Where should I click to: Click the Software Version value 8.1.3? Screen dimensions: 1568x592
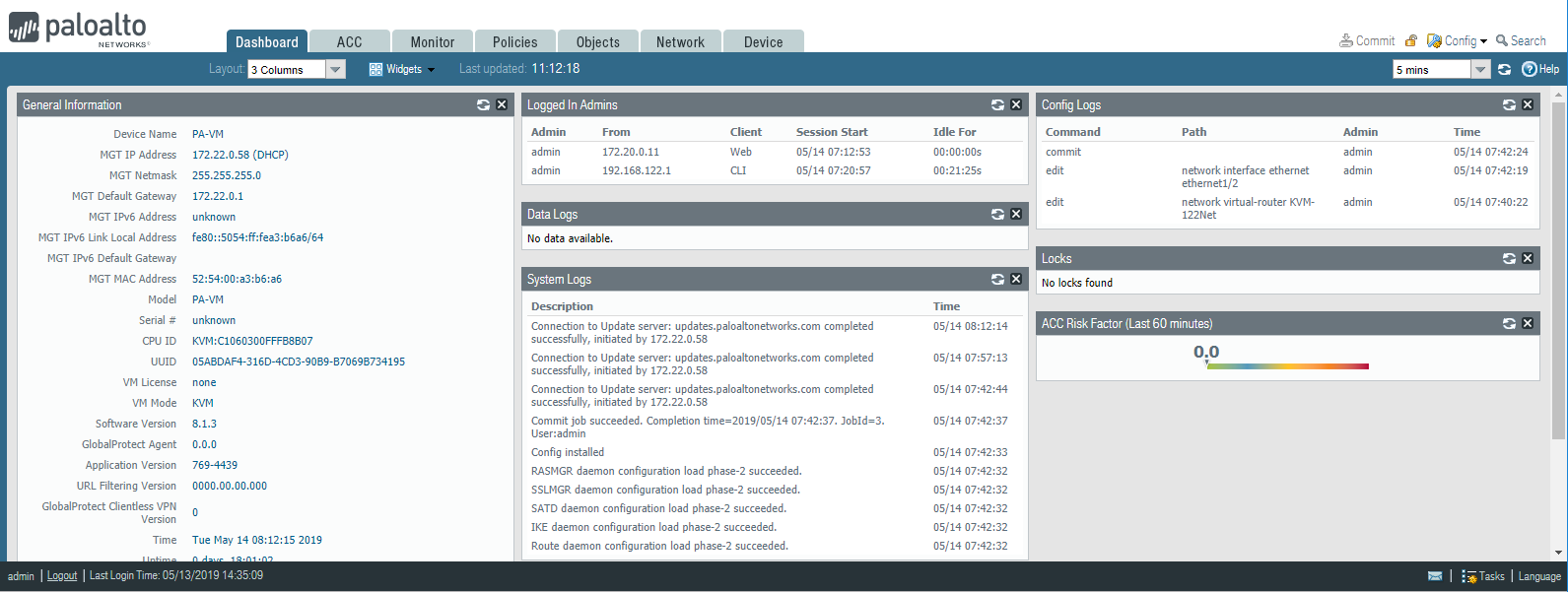tap(204, 424)
